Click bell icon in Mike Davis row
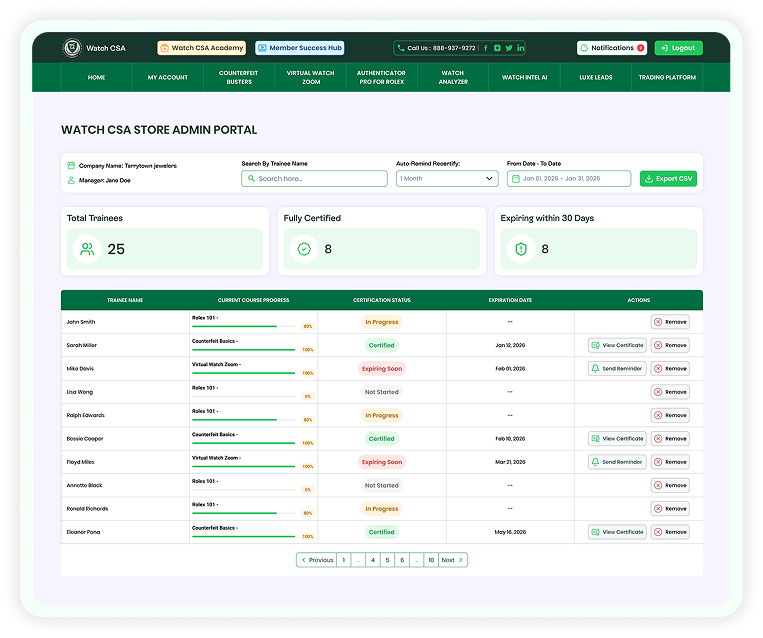Image resolution: width=763 pixels, height=638 pixels. click(596, 368)
